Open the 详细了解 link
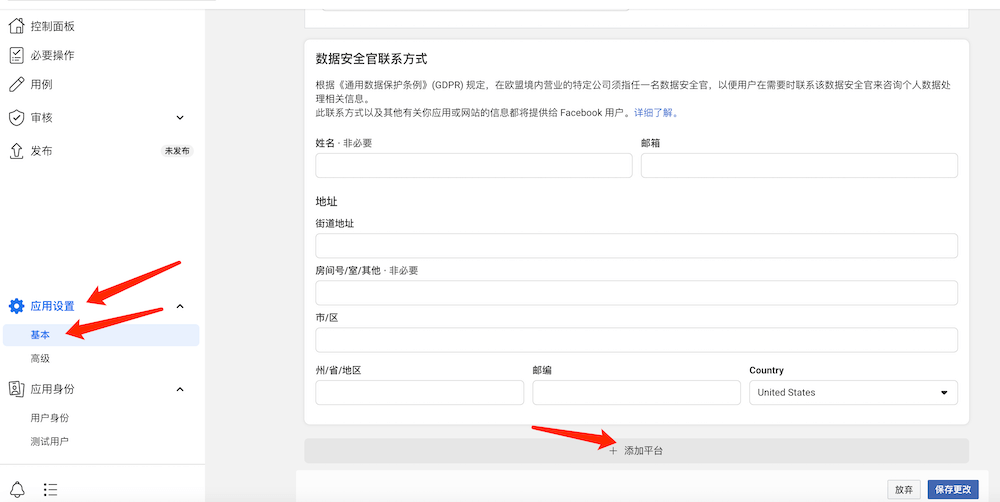 (x=656, y=113)
